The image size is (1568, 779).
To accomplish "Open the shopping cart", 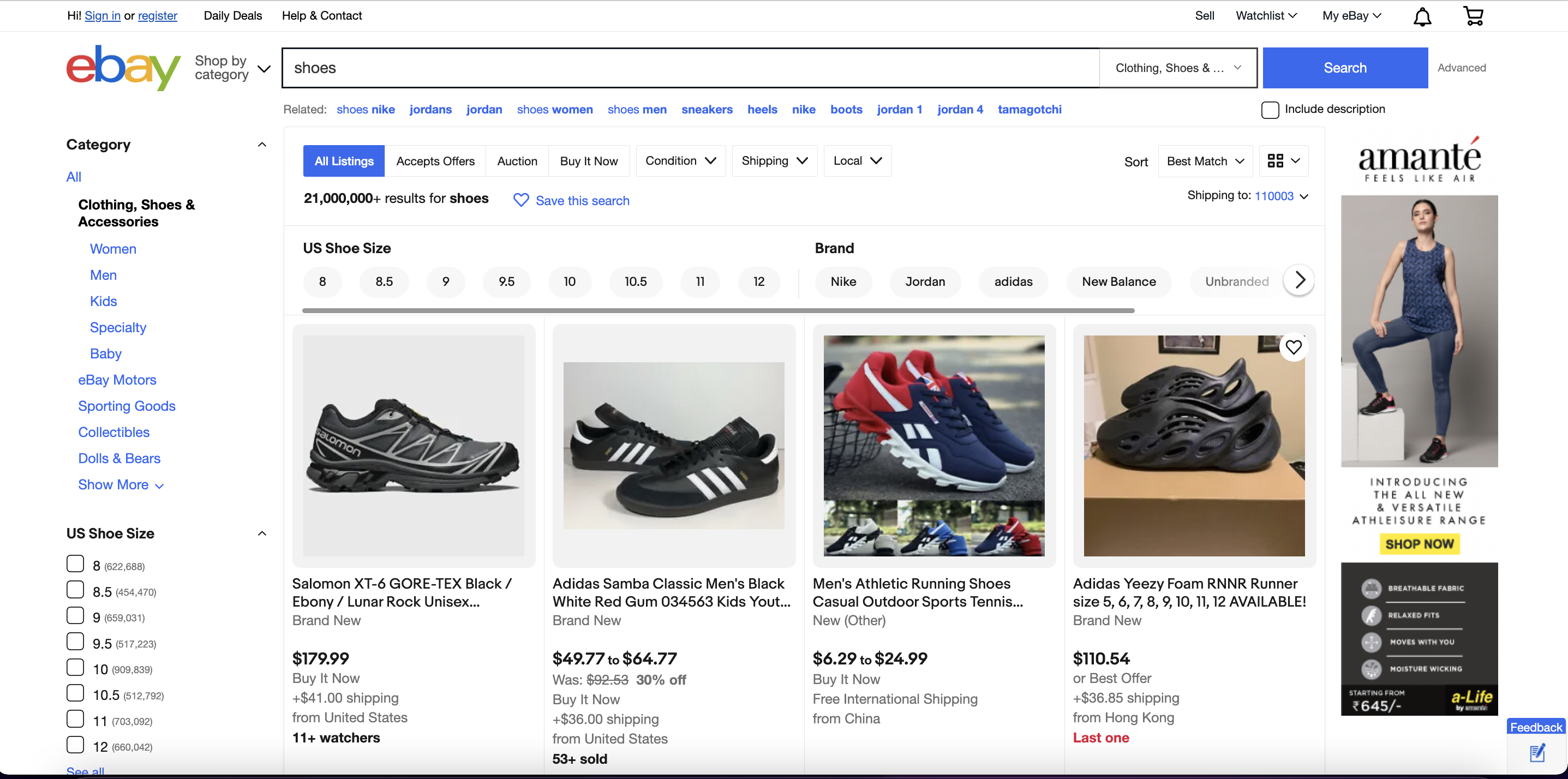I will pyautogui.click(x=1474, y=15).
